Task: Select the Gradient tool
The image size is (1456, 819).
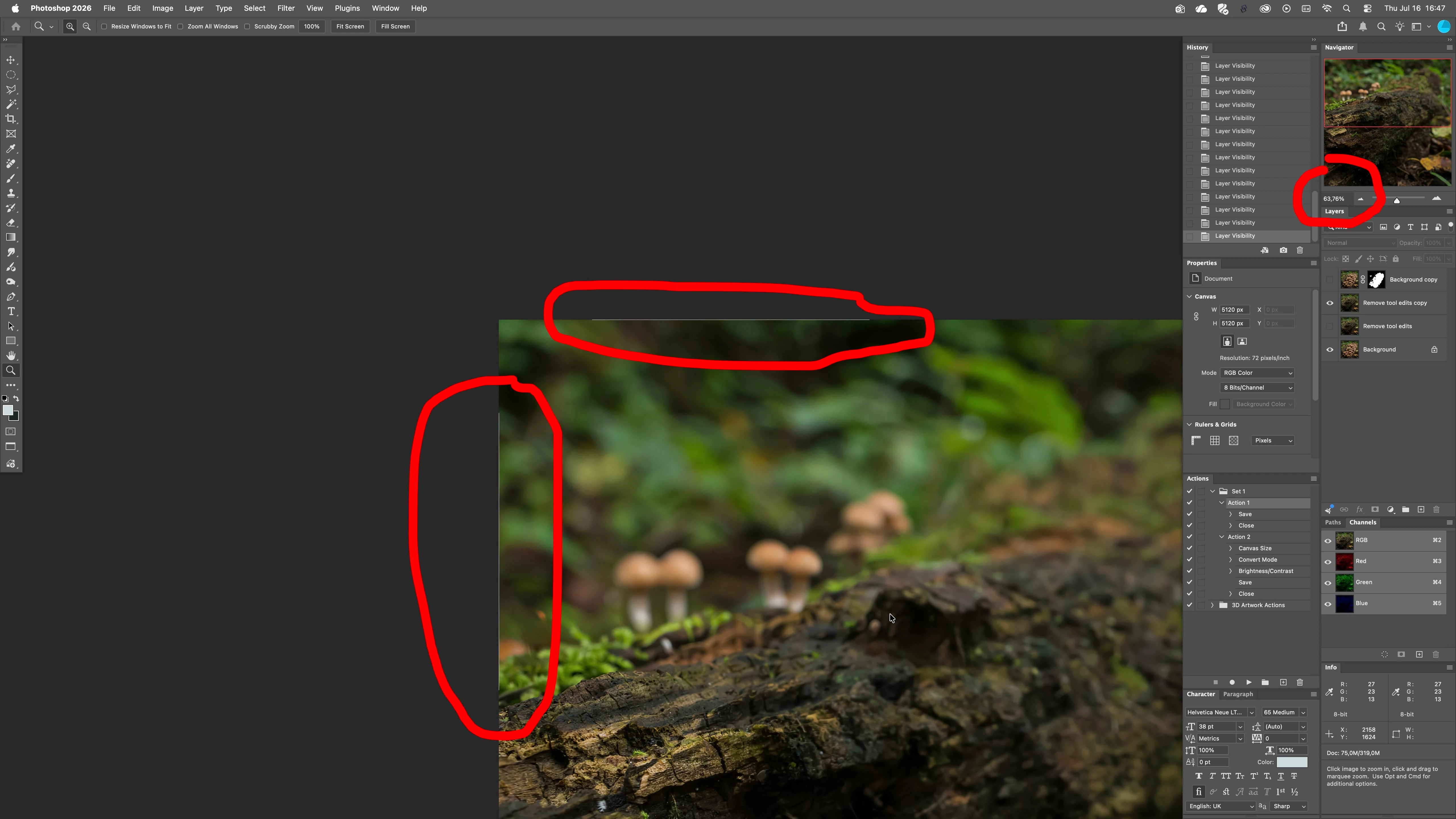Action: [11, 237]
